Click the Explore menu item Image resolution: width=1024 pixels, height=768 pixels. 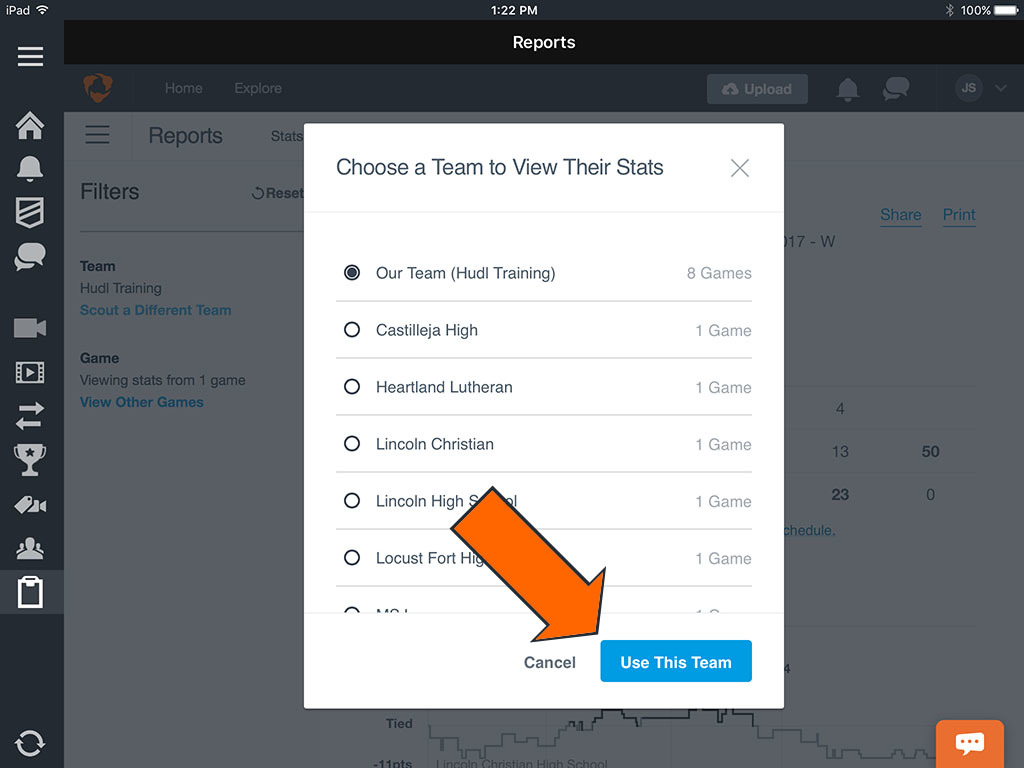pyautogui.click(x=258, y=88)
